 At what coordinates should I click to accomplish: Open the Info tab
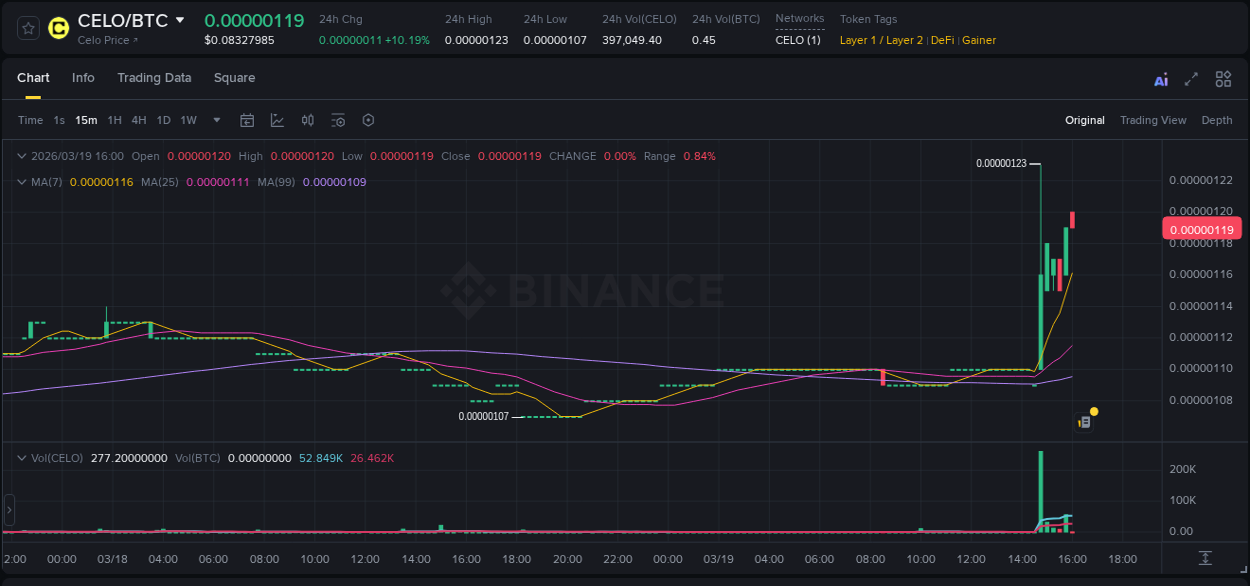(x=83, y=77)
